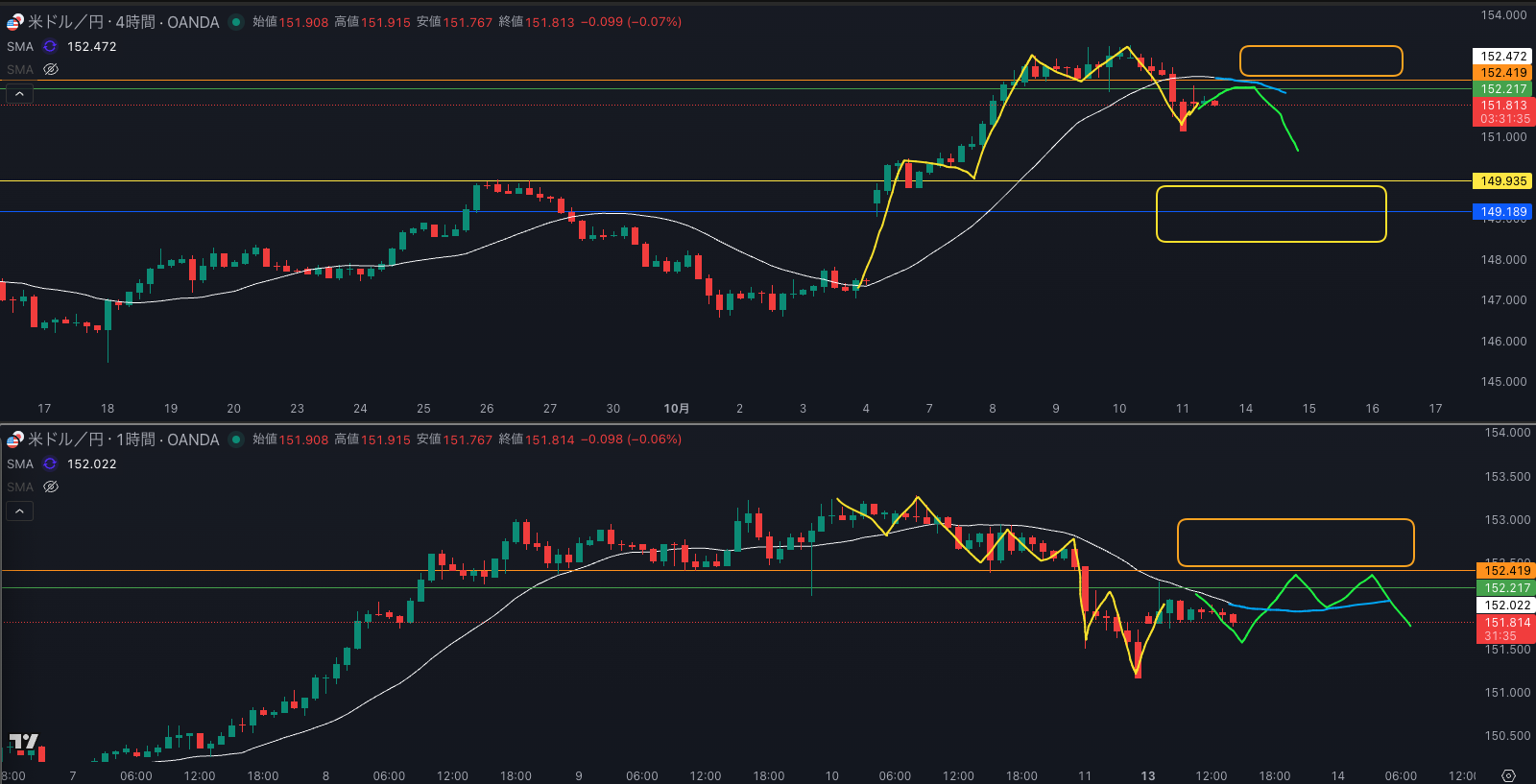Click the USD/JPY flag icon on 1-hour chart

[x=14, y=440]
